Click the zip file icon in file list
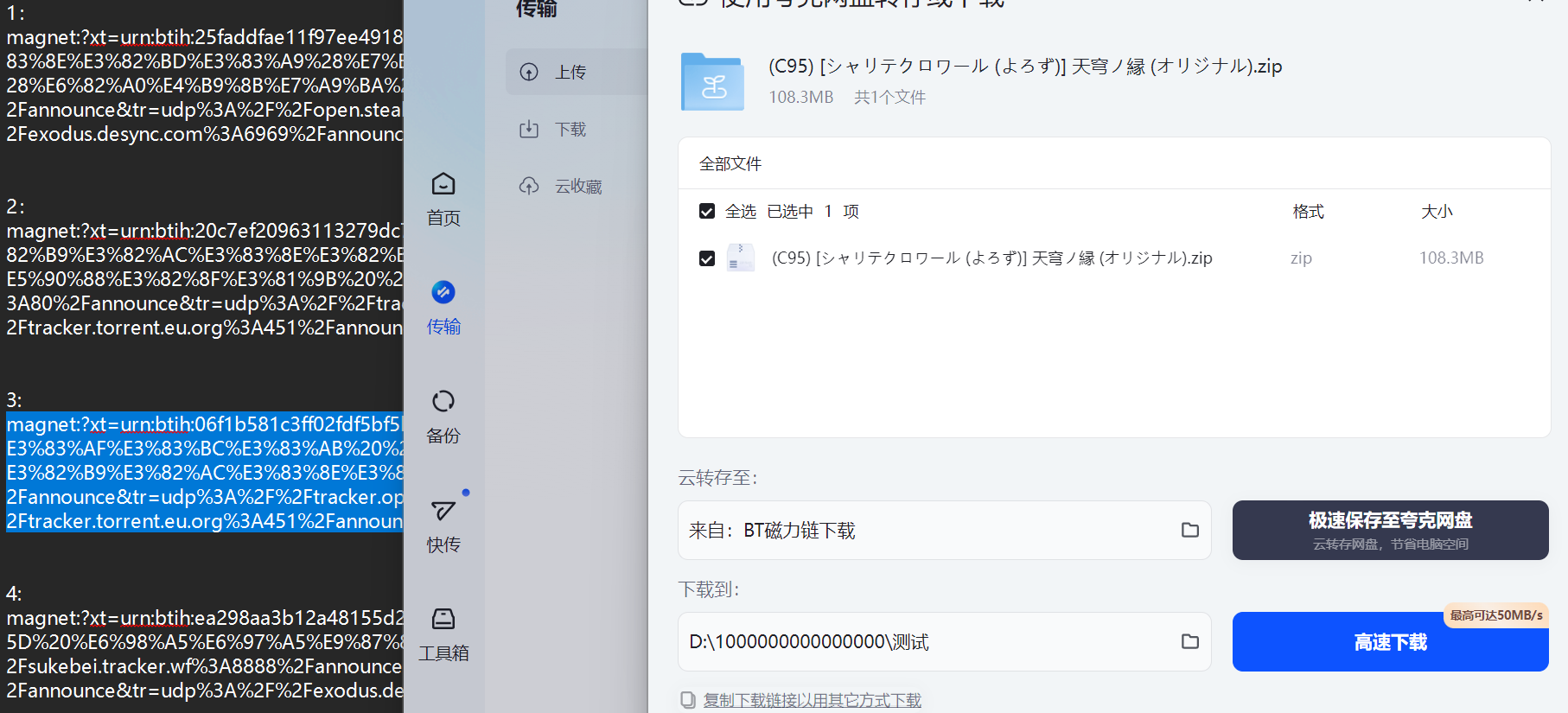1568x713 pixels. coord(741,258)
